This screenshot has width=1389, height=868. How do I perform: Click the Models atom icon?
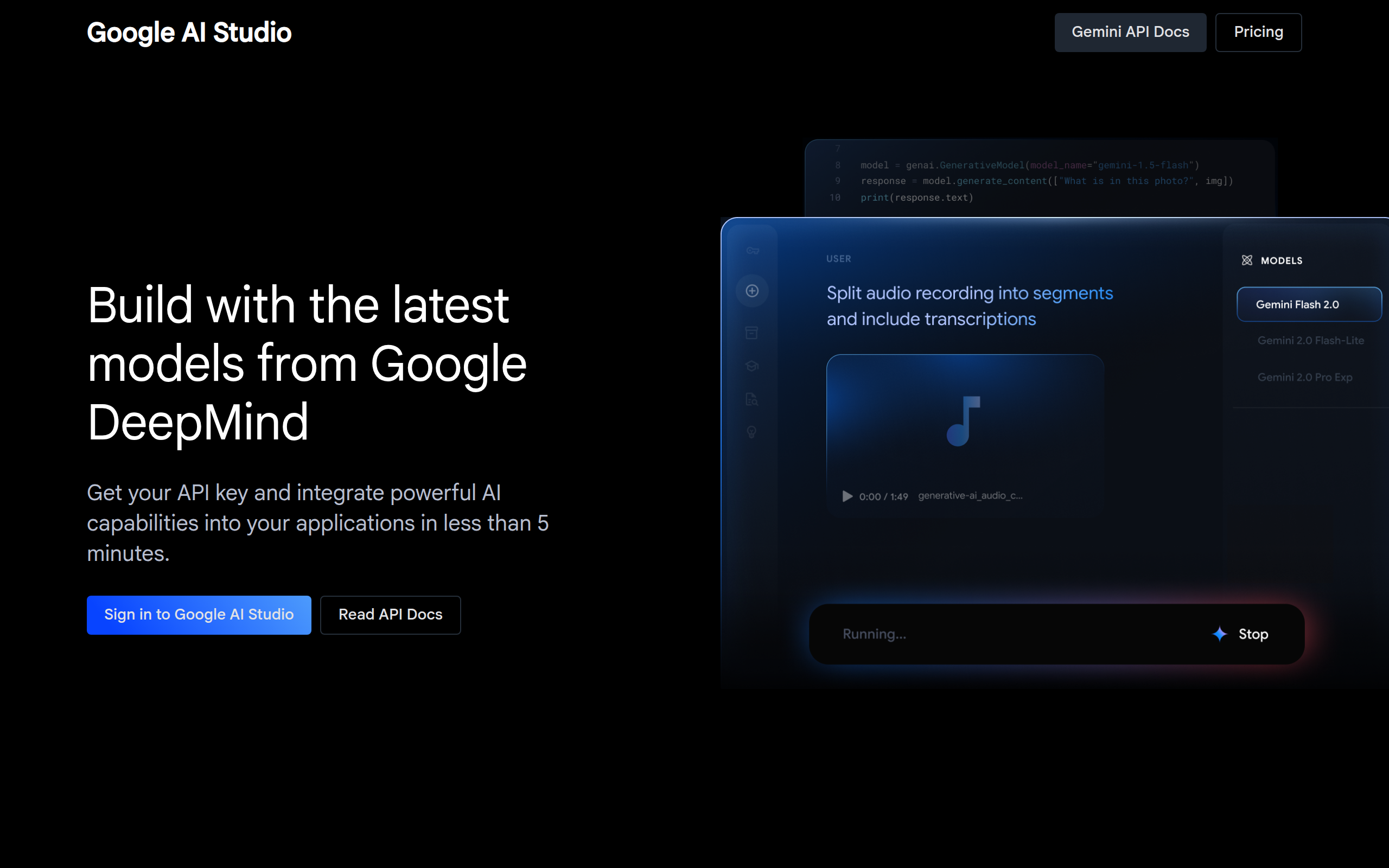[1247, 260]
